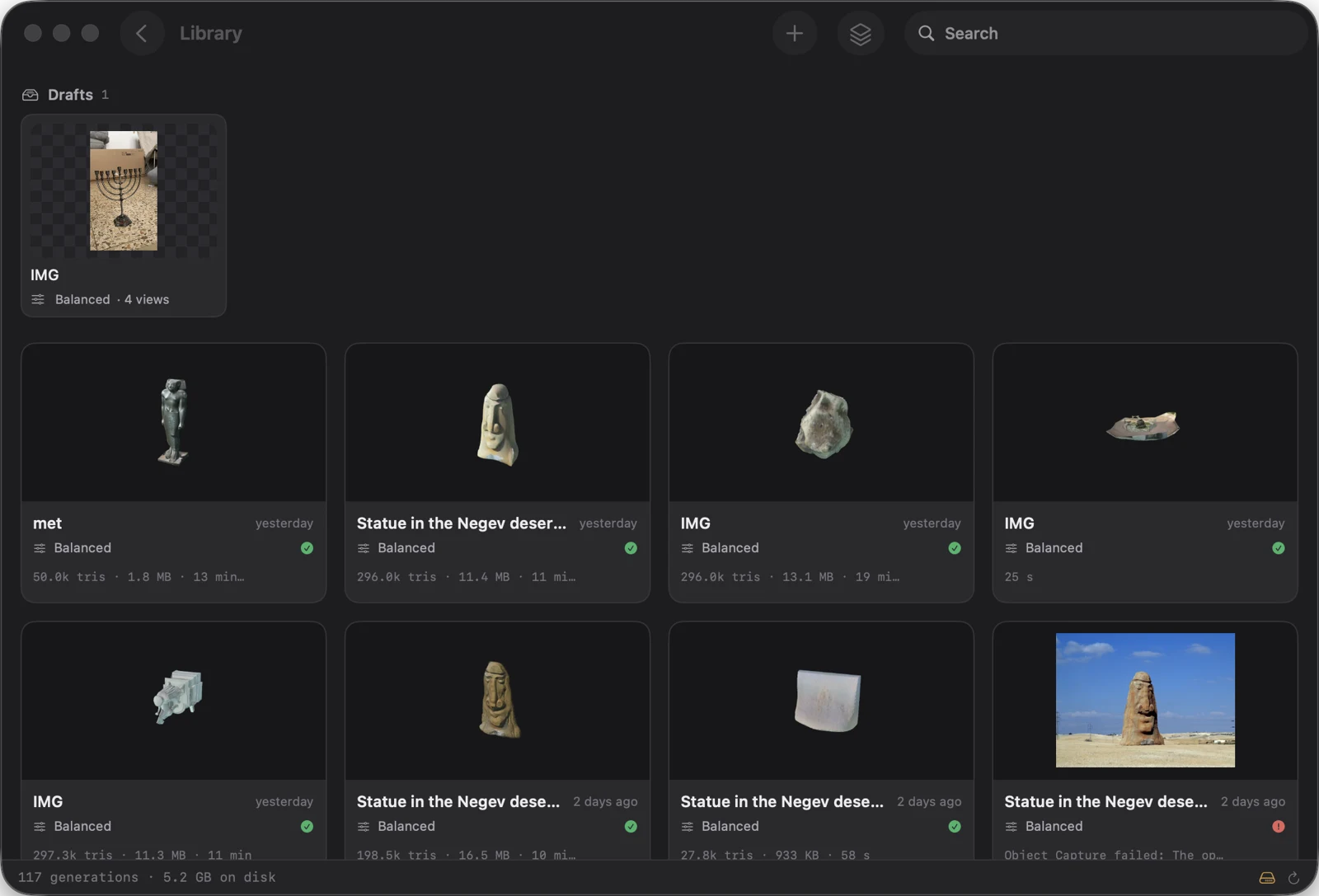Click the green check on the 27.8k tris Statue card

tap(955, 827)
